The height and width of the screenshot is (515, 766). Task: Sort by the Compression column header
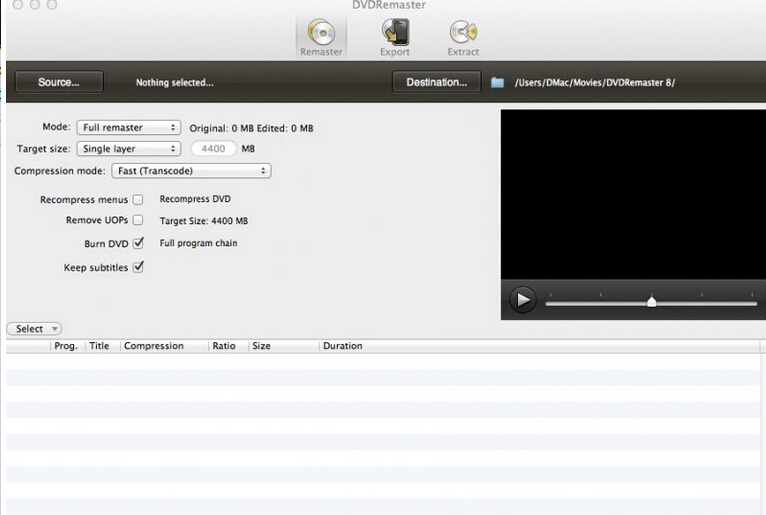tap(154, 346)
